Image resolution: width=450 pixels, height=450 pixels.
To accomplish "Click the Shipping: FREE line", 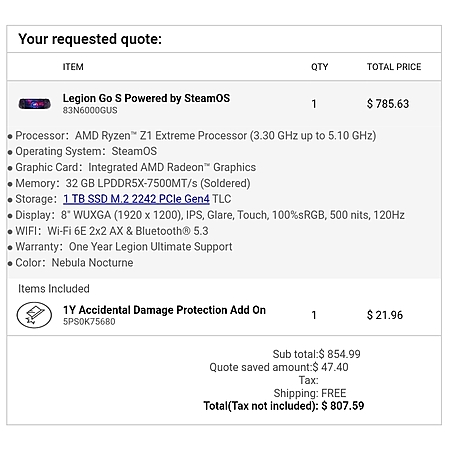I will [310, 393].
